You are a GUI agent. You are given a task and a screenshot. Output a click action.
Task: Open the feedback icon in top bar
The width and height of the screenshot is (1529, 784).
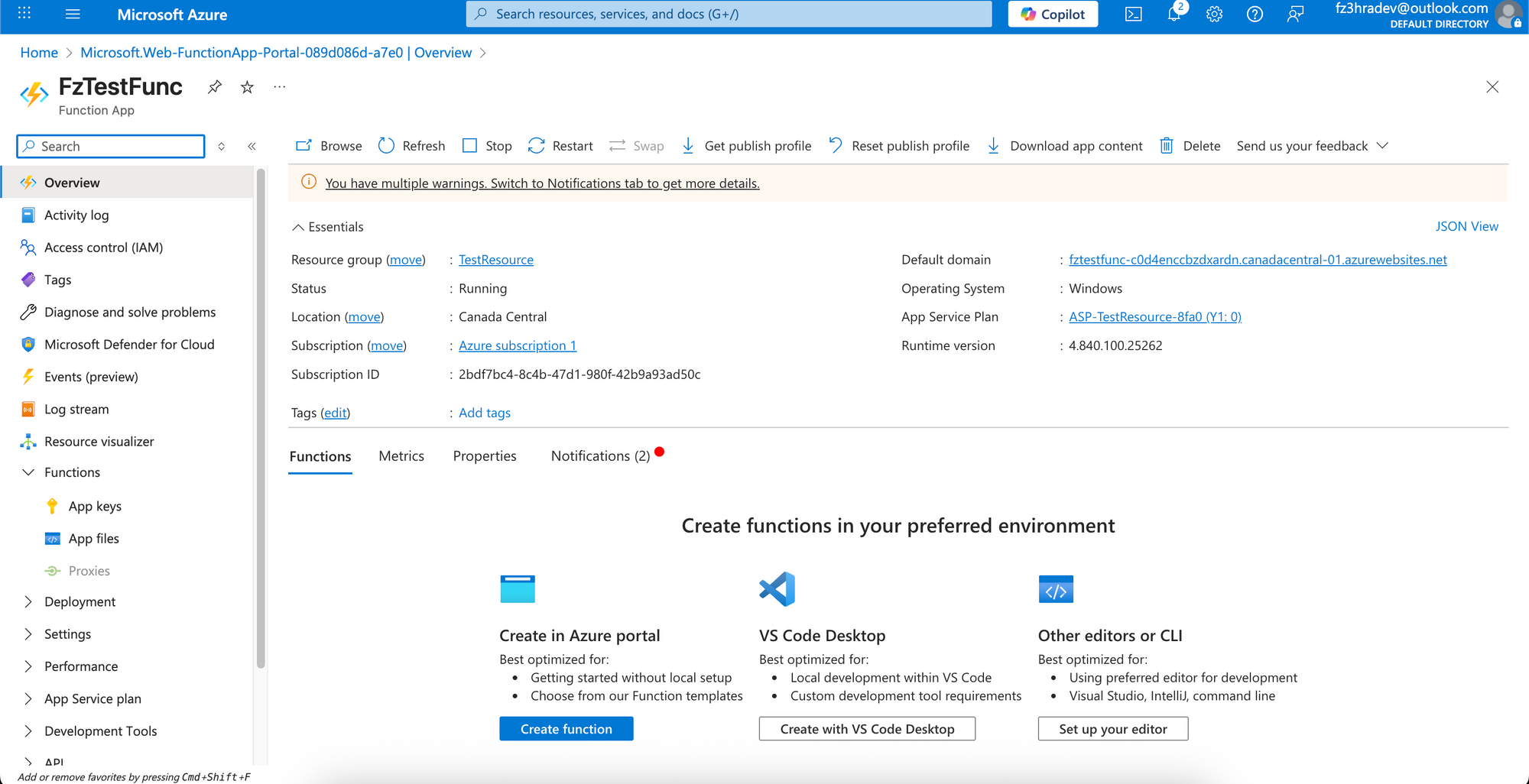point(1295,14)
